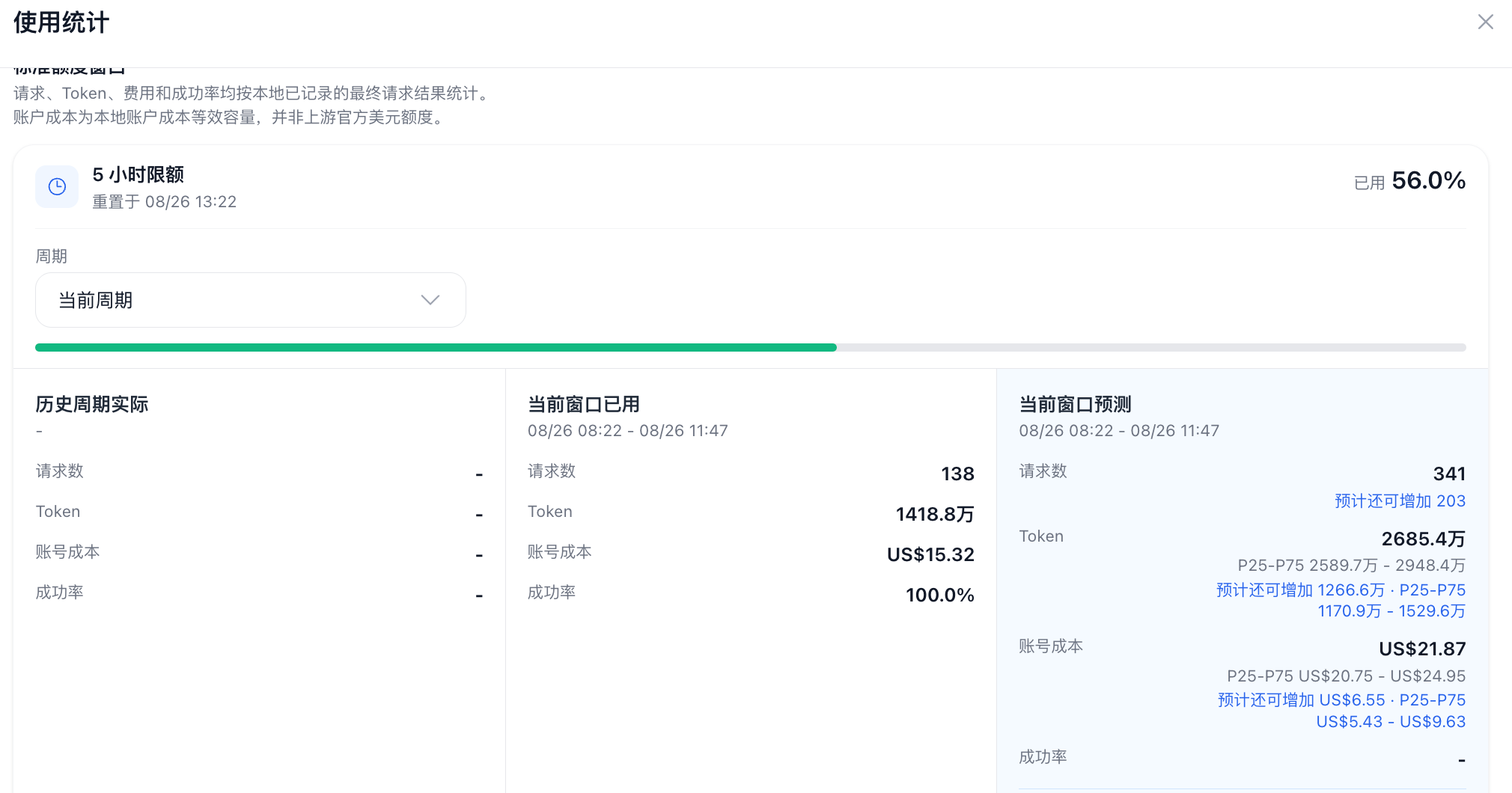Click P25-P75 US$20.75 - US$24.95 range
This screenshot has width=1512, height=793.
tap(1346, 676)
